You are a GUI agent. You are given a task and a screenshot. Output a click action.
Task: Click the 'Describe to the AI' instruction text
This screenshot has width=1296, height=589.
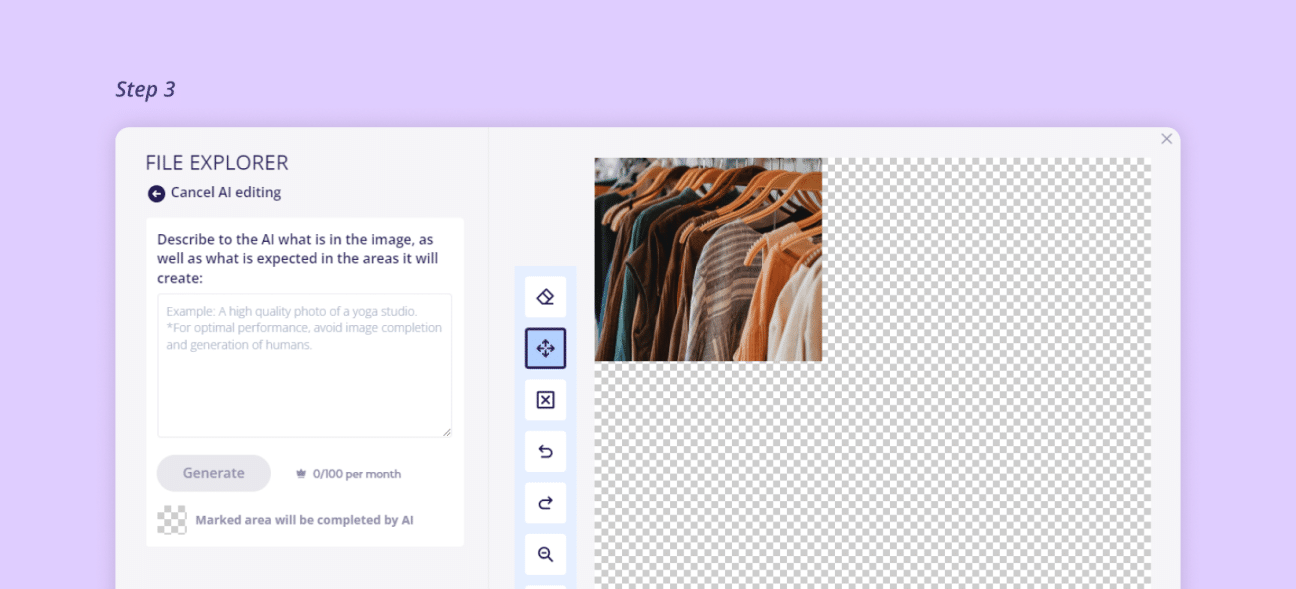pos(298,258)
